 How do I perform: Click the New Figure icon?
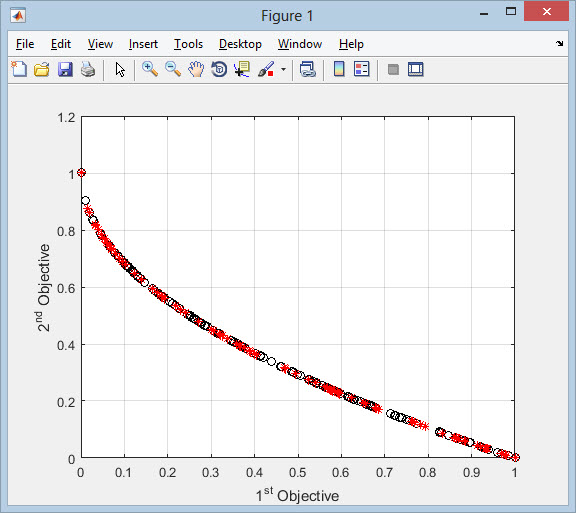19,69
